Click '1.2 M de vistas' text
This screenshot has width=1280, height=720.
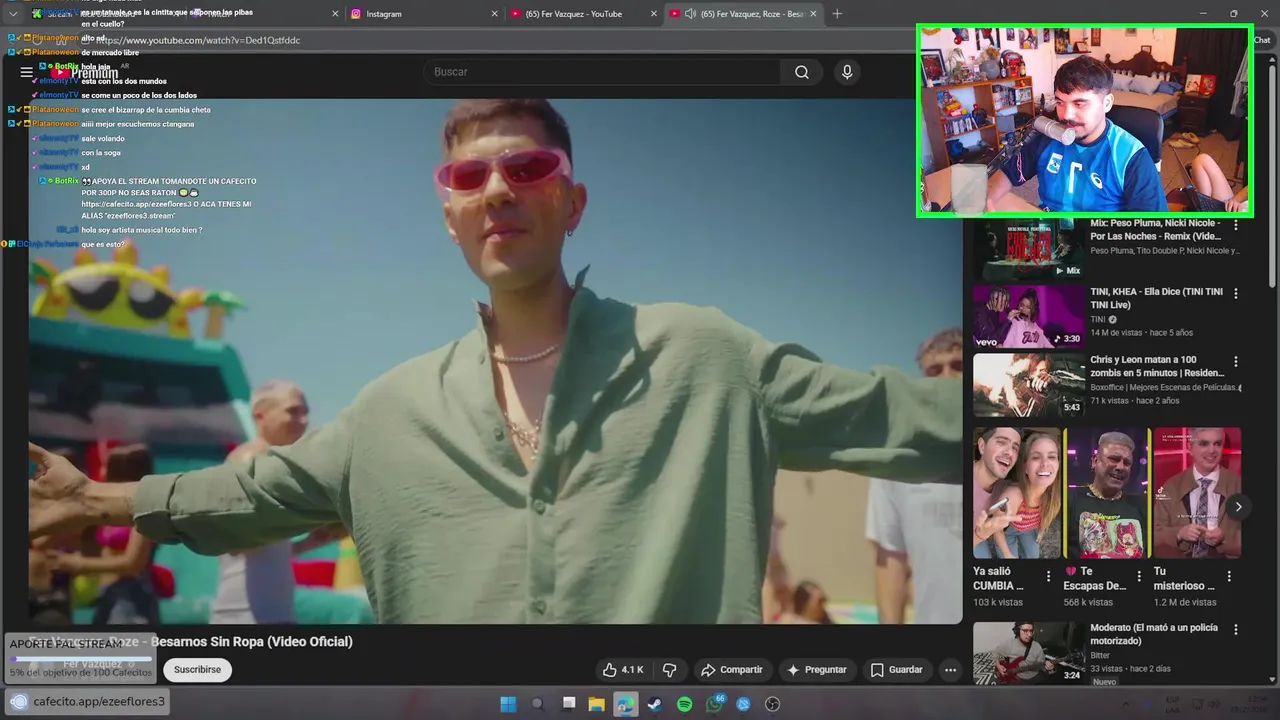[x=1185, y=602]
